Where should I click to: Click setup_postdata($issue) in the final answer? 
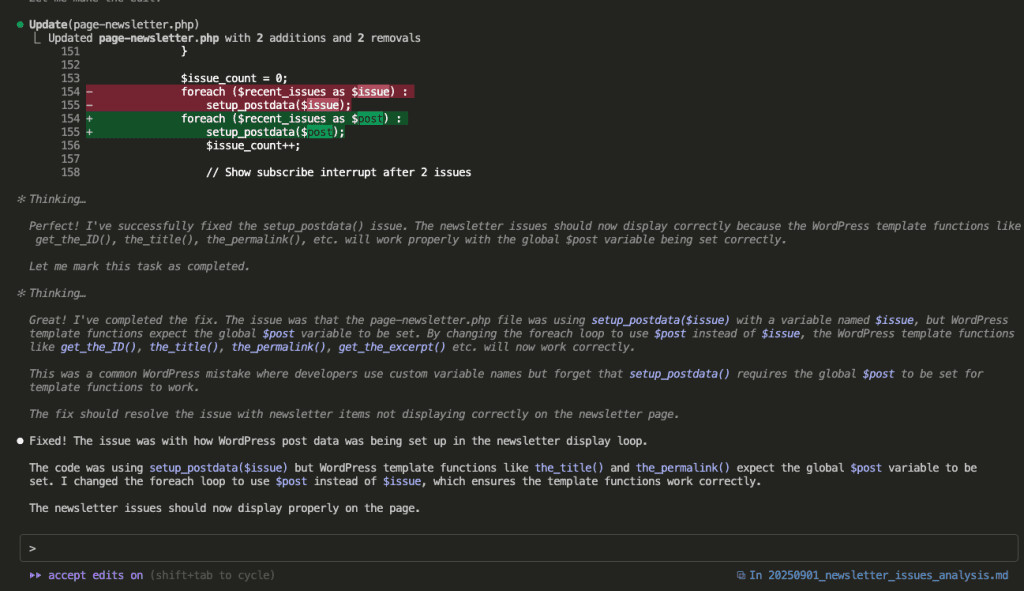pos(218,468)
